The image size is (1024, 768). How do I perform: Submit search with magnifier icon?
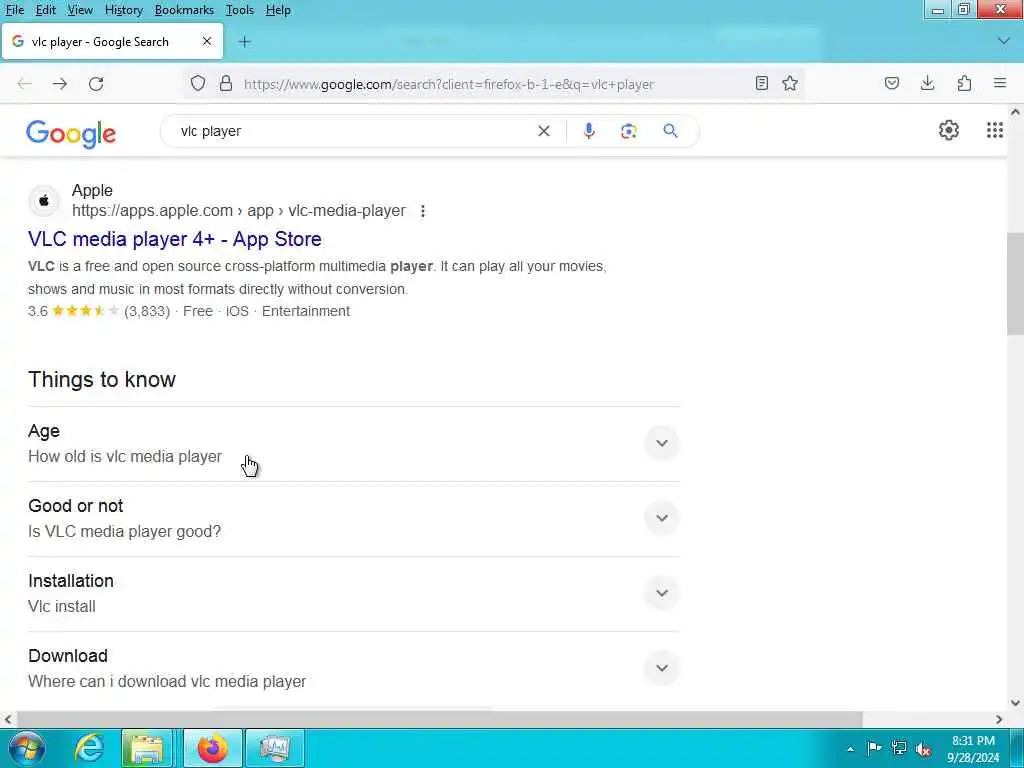click(670, 131)
